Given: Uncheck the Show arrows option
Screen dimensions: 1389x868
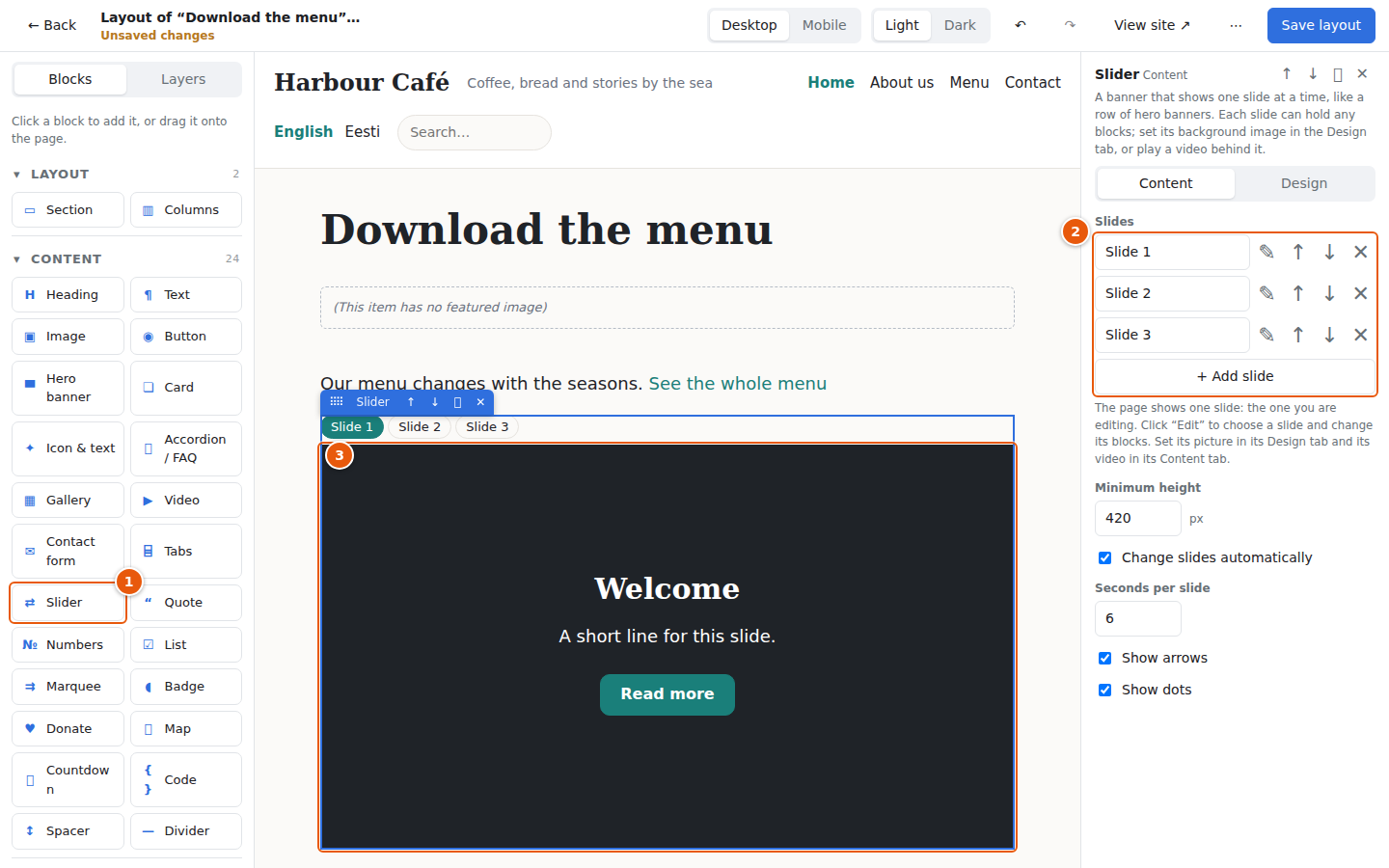Looking at the screenshot, I should pos(1105,658).
